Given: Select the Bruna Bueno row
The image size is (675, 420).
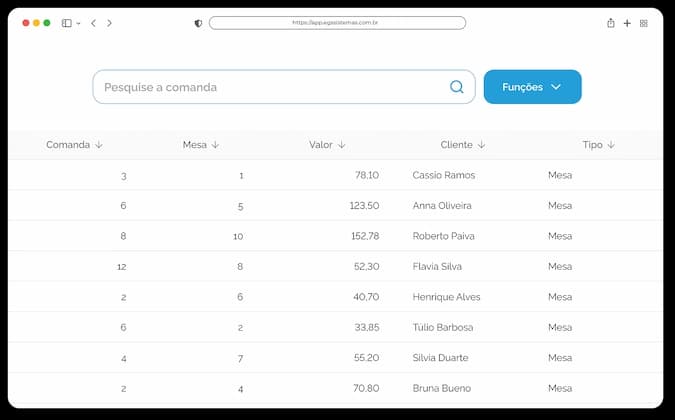Looking at the screenshot, I should coord(335,388).
